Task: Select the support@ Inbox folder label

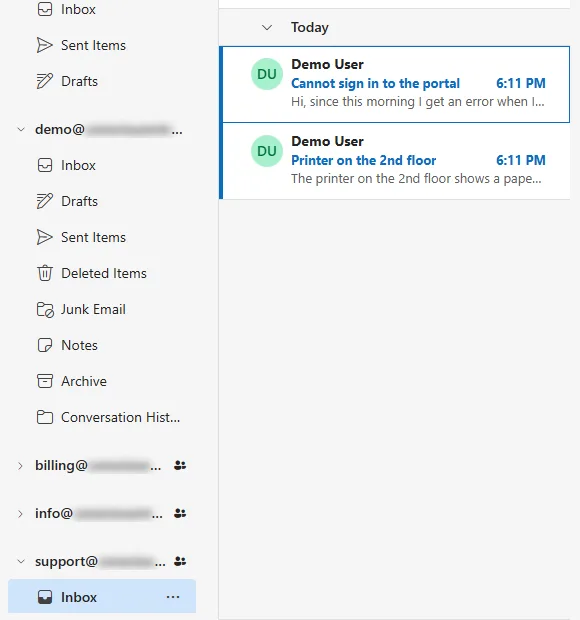Action: pos(79,597)
